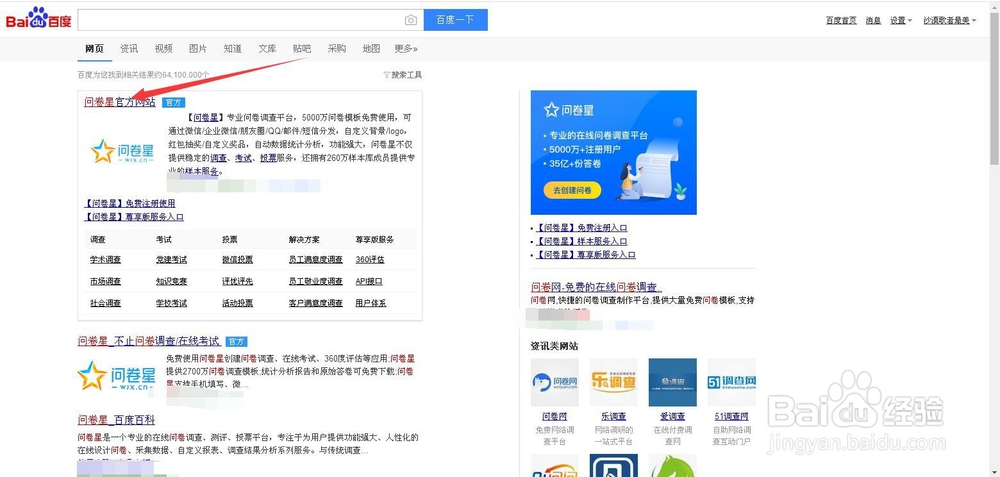Switch to the 资讯 tab

click(129, 48)
